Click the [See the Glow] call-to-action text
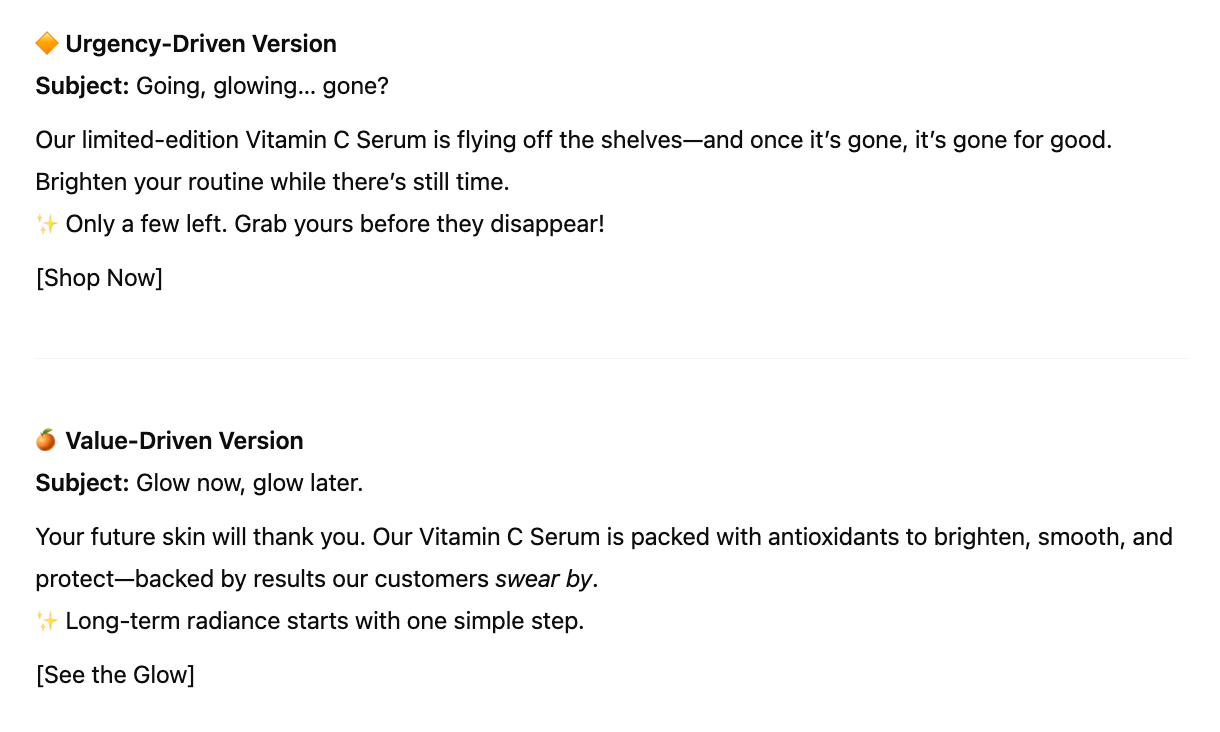 115,675
